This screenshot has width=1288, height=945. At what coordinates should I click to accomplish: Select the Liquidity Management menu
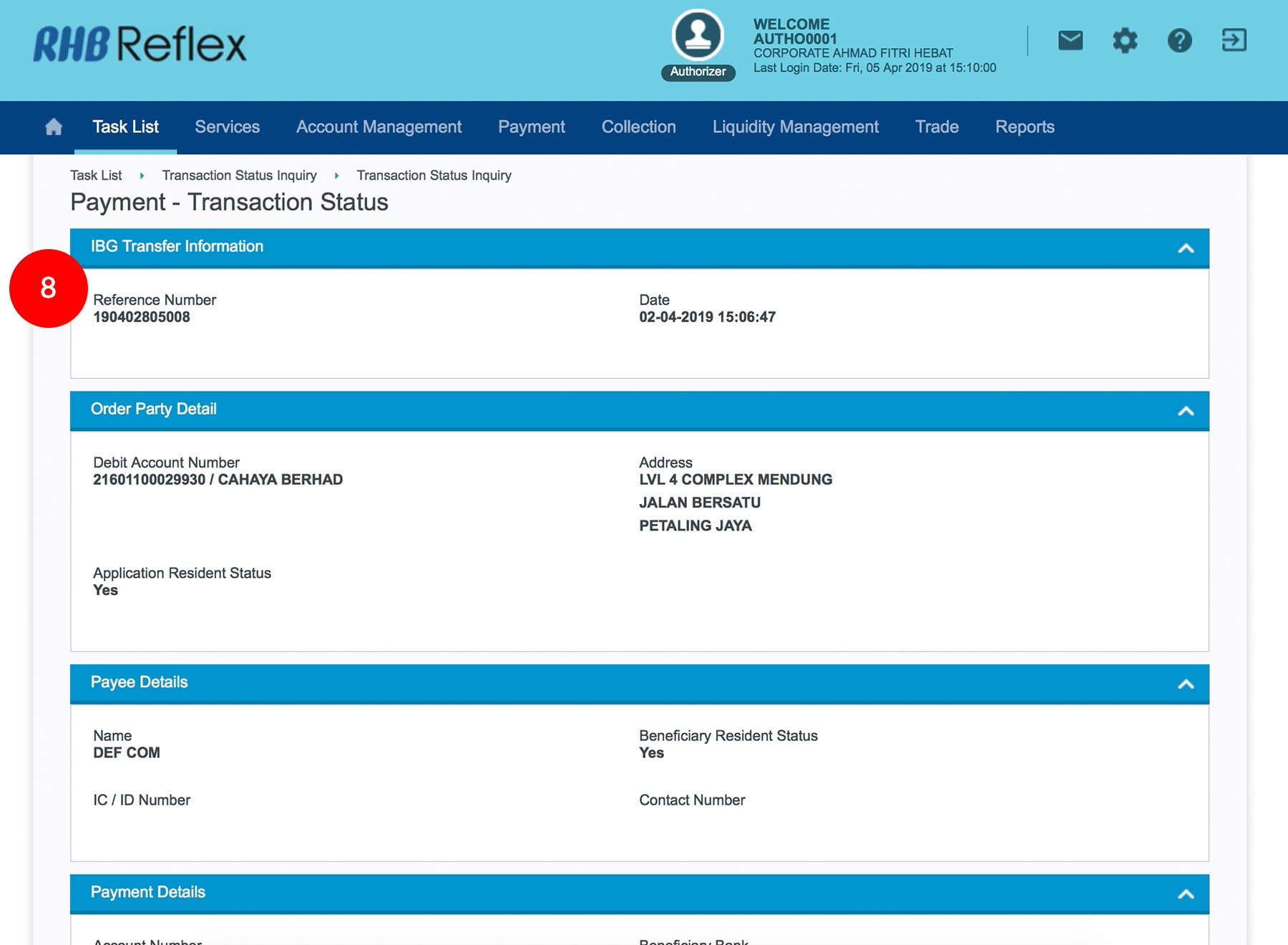click(795, 127)
